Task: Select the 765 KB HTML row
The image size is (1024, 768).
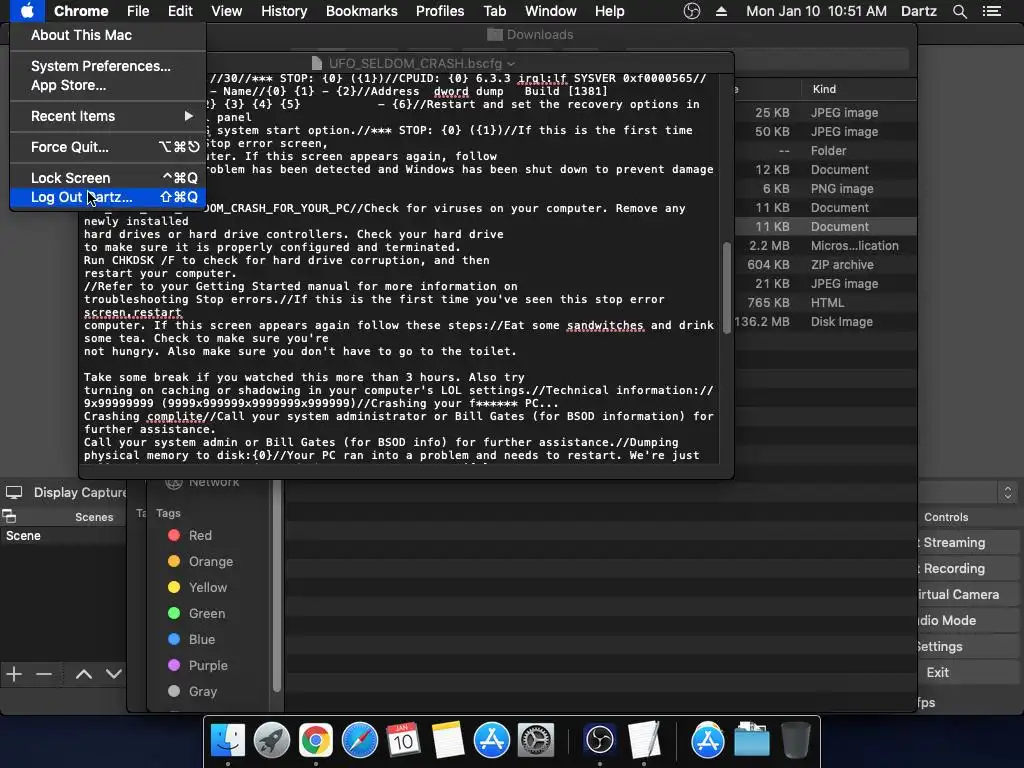Action: coord(825,303)
